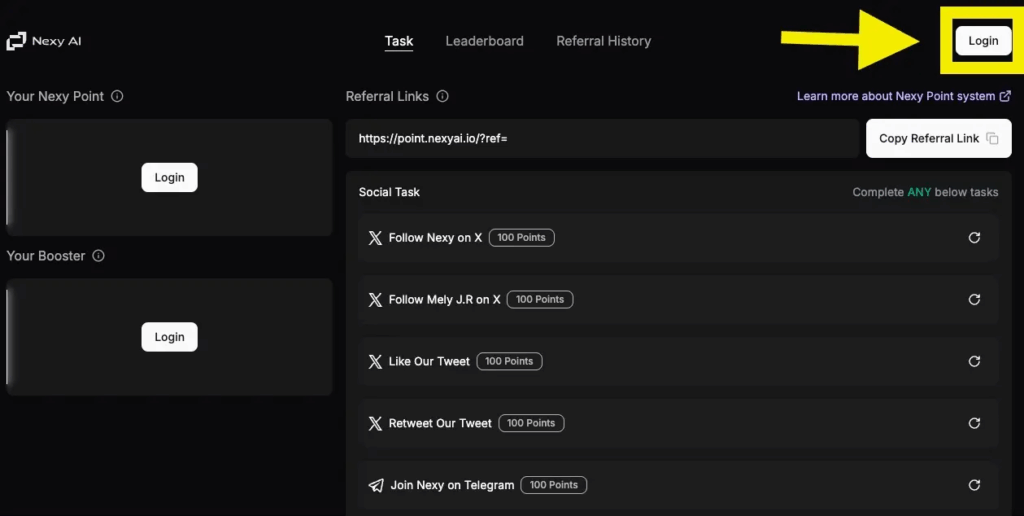The height and width of the screenshot is (516, 1024).
Task: Refresh the Like Our Tweet task
Action: click(x=974, y=361)
